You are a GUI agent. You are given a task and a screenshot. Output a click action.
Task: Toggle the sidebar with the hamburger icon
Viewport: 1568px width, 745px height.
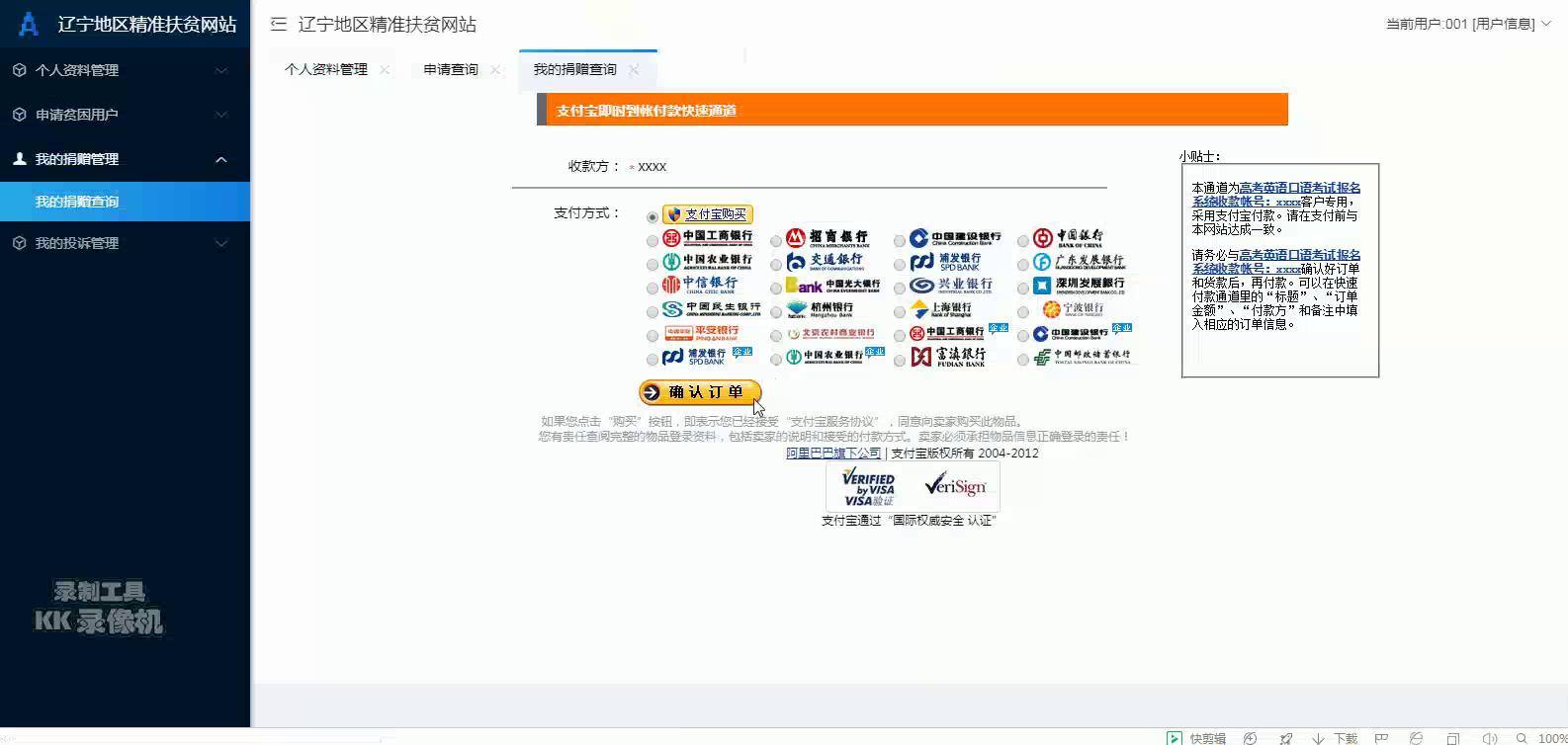279,24
